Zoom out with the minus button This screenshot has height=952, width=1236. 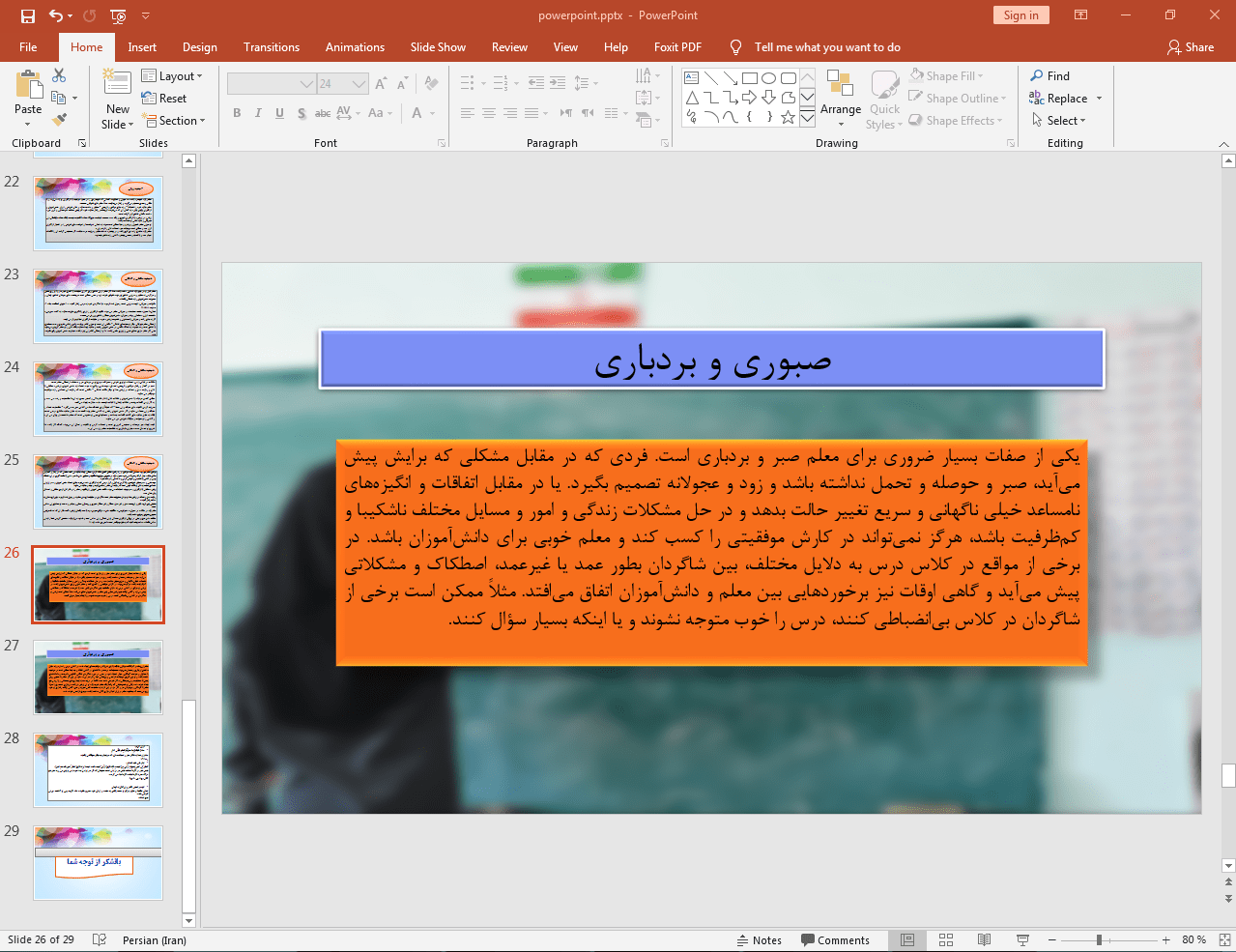point(1052,939)
